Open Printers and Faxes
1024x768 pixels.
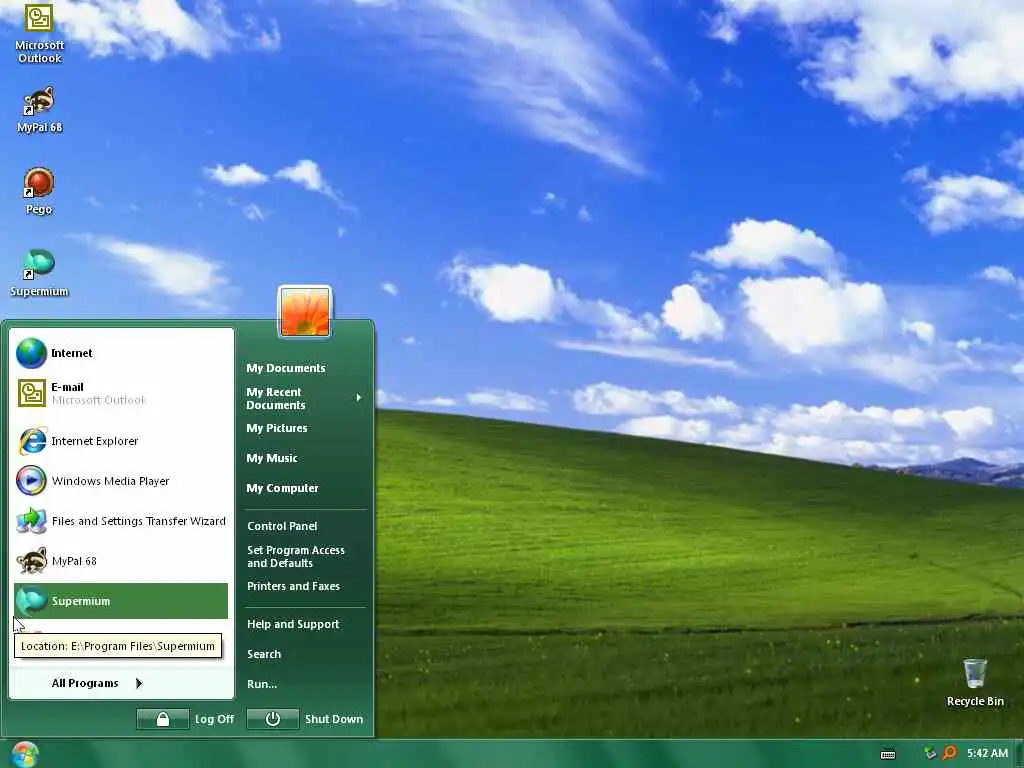[x=293, y=586]
